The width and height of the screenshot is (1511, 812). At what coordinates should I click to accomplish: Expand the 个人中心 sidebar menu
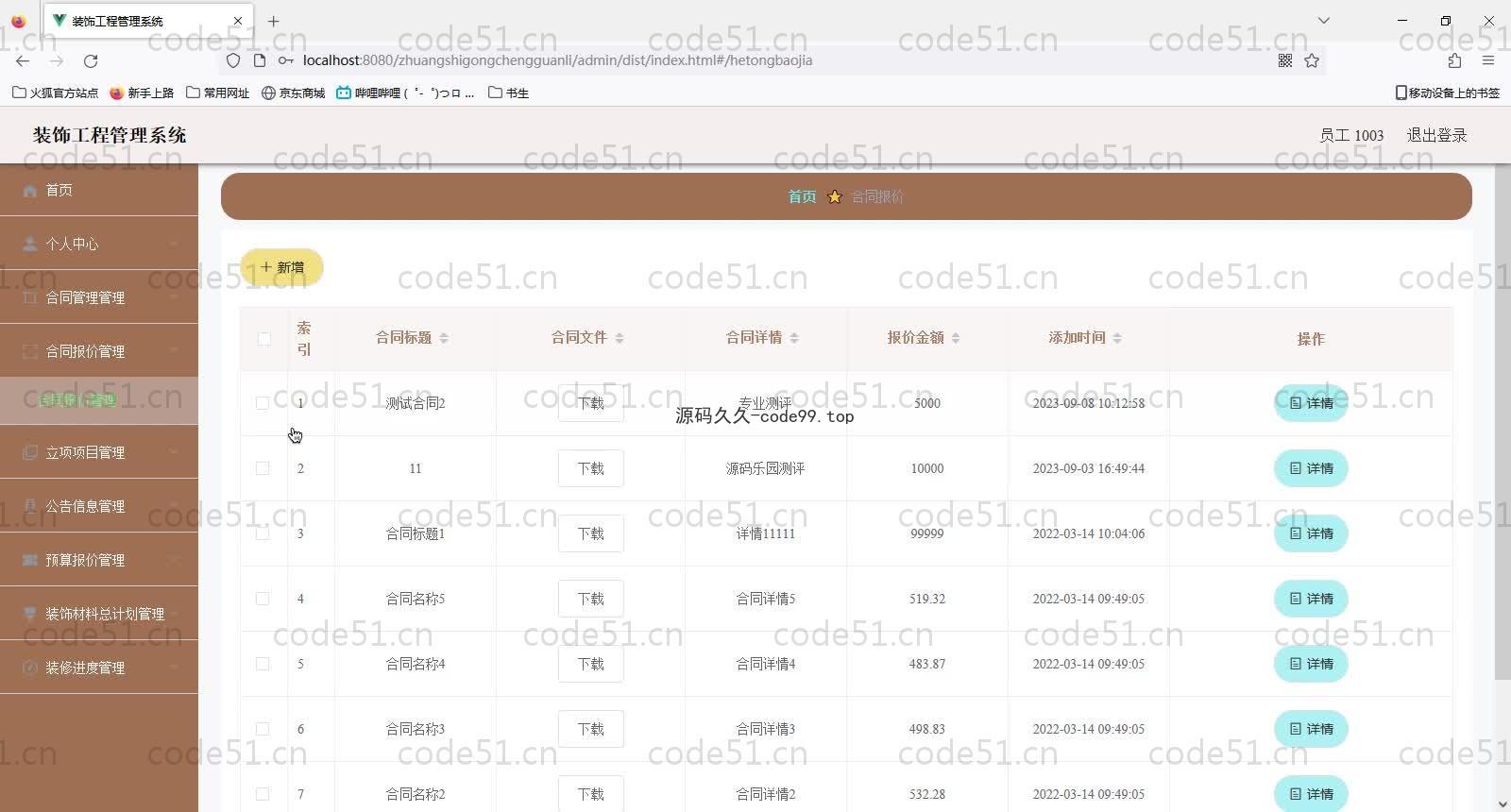click(99, 244)
